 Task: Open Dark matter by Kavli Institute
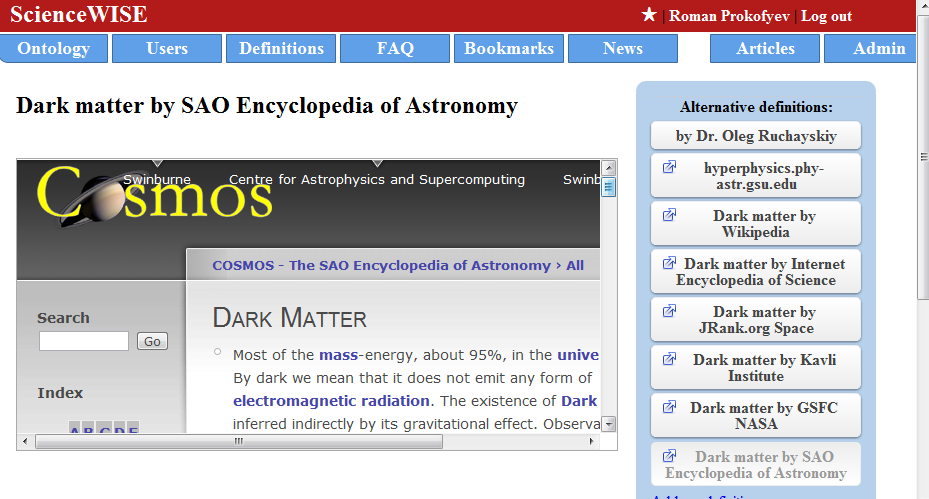tap(756, 367)
